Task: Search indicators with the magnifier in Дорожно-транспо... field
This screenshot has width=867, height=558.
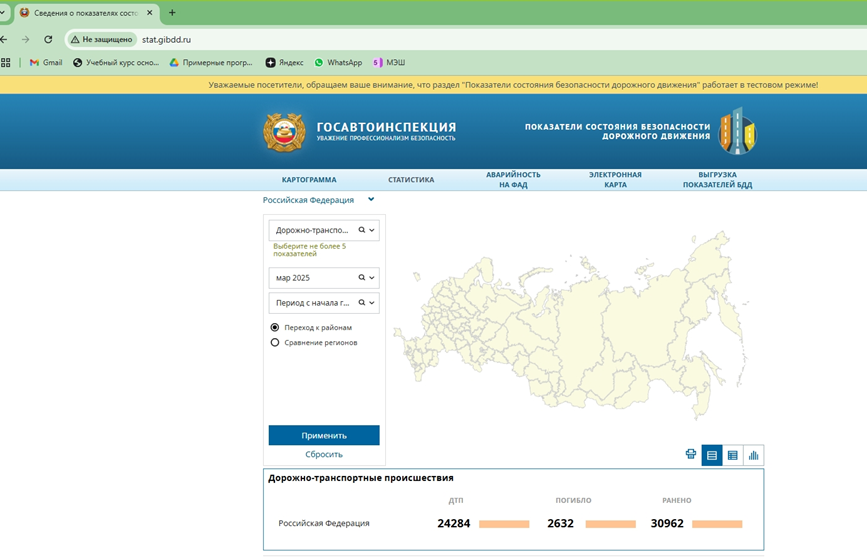Action: click(x=362, y=230)
